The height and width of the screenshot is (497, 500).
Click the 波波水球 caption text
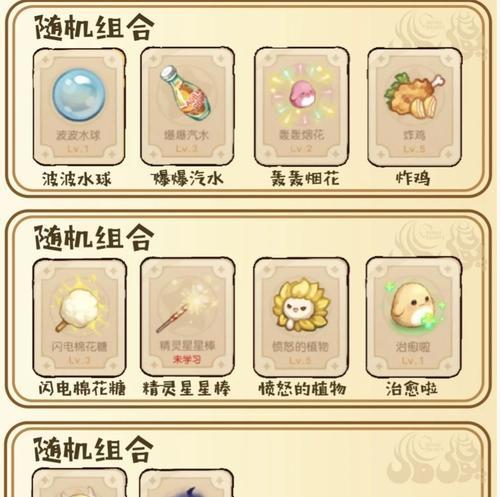click(77, 179)
